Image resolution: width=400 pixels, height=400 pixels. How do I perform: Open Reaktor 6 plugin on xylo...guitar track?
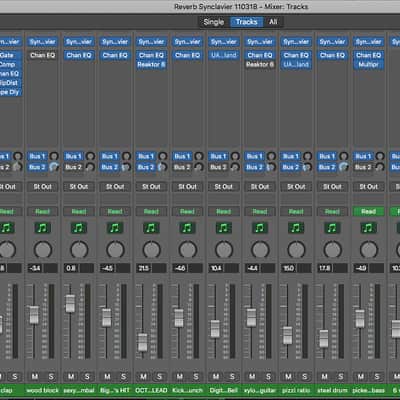260,64
